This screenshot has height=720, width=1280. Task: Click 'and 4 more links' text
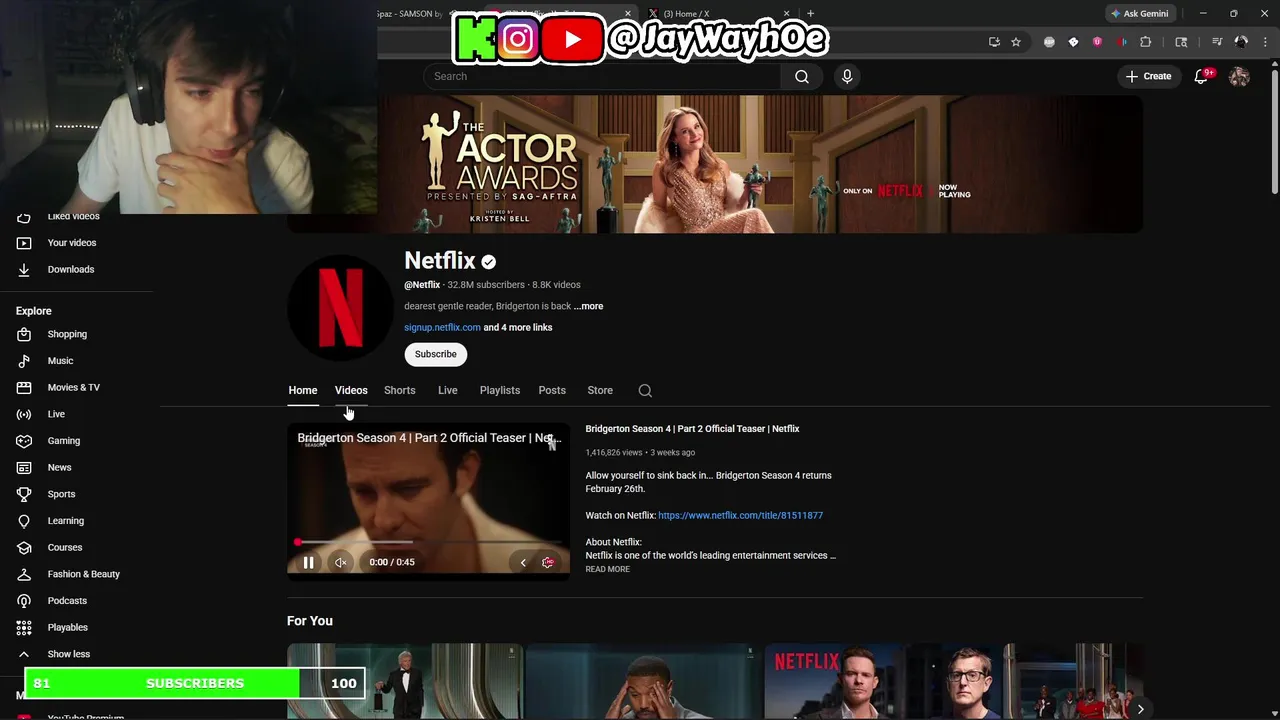tap(518, 327)
